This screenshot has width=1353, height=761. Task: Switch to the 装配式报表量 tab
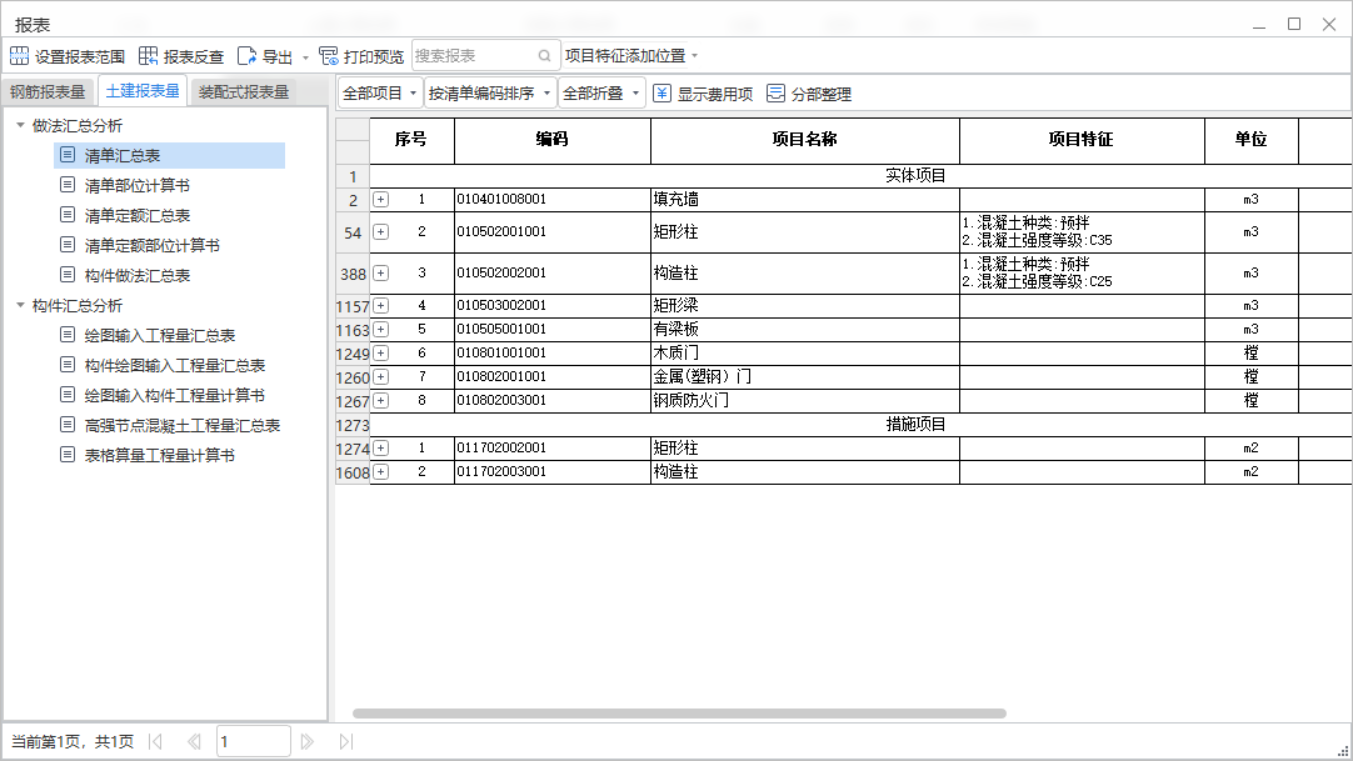click(x=244, y=92)
